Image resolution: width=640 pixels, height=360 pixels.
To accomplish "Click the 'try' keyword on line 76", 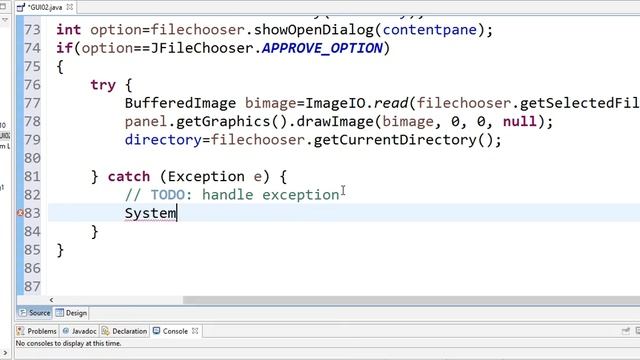I will coord(103,85).
